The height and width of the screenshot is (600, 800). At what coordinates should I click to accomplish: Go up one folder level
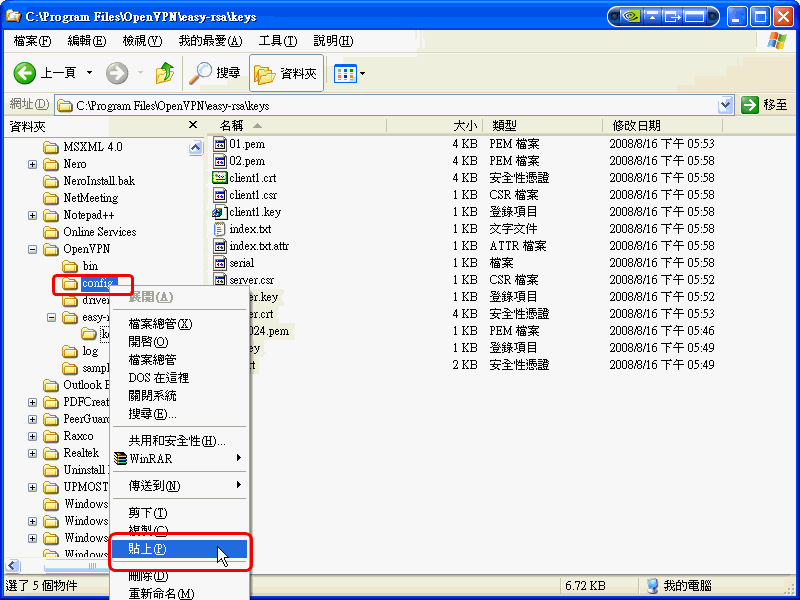[x=164, y=73]
